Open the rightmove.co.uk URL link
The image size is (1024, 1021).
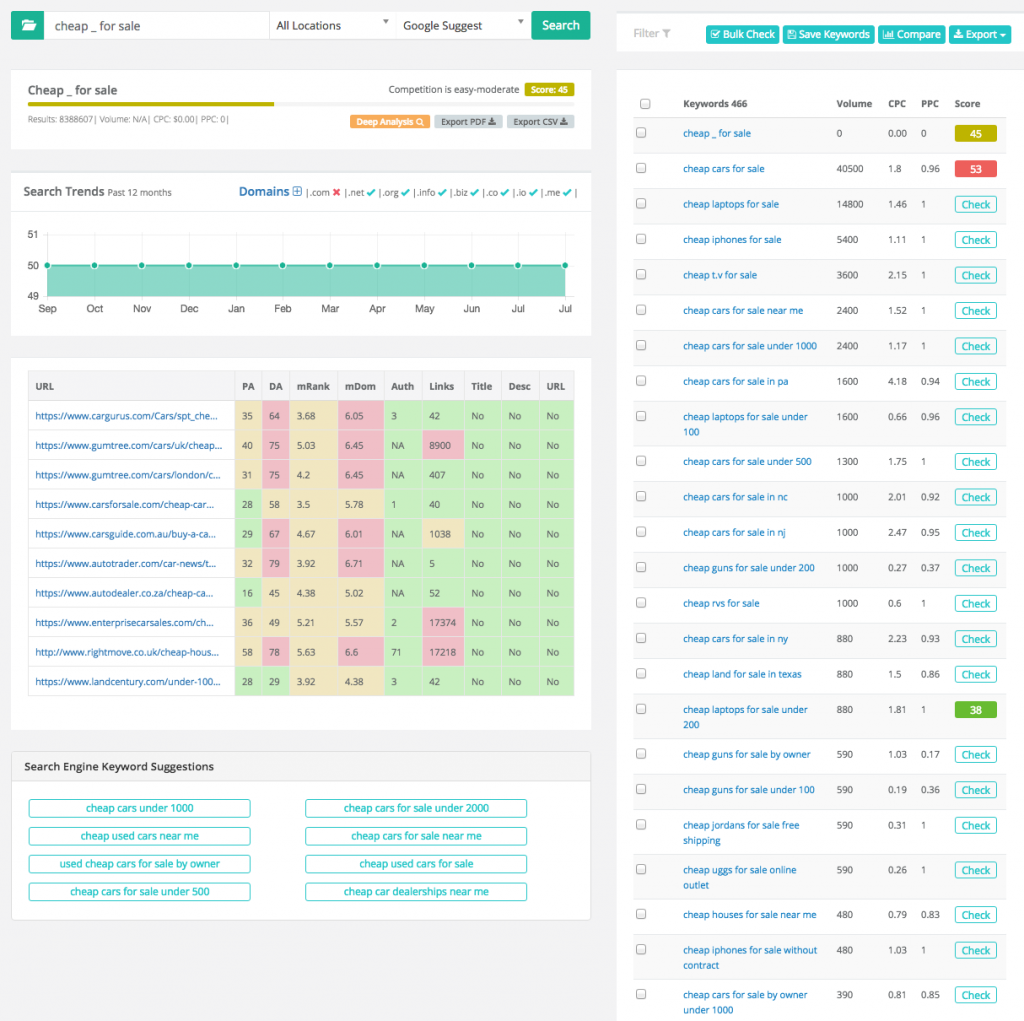click(127, 652)
